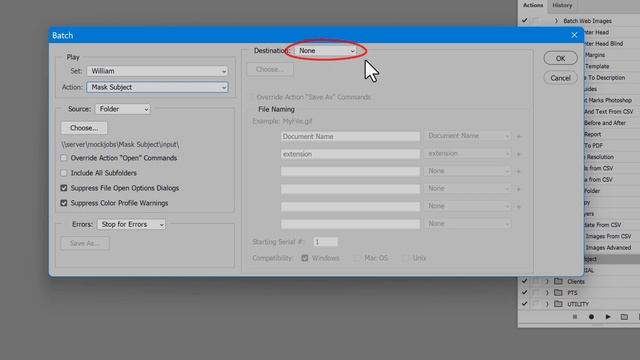
Task: Switch to the Actions panel tab
Action: (x=533, y=5)
